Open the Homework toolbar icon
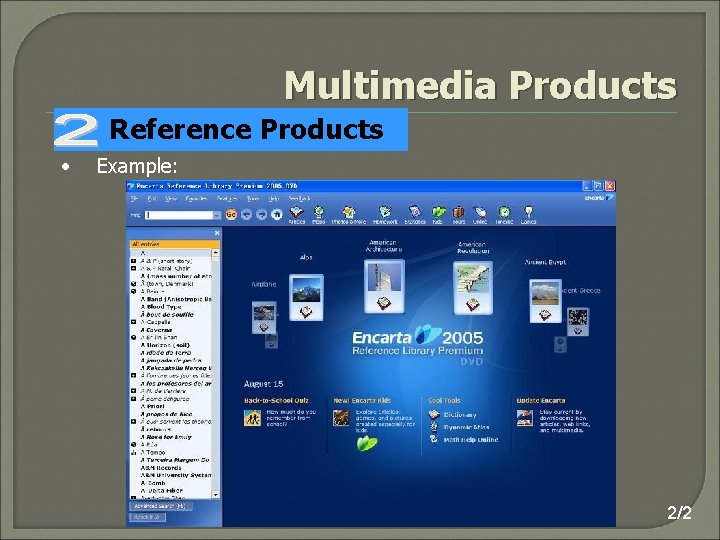Image resolution: width=720 pixels, height=540 pixels. [x=385, y=215]
